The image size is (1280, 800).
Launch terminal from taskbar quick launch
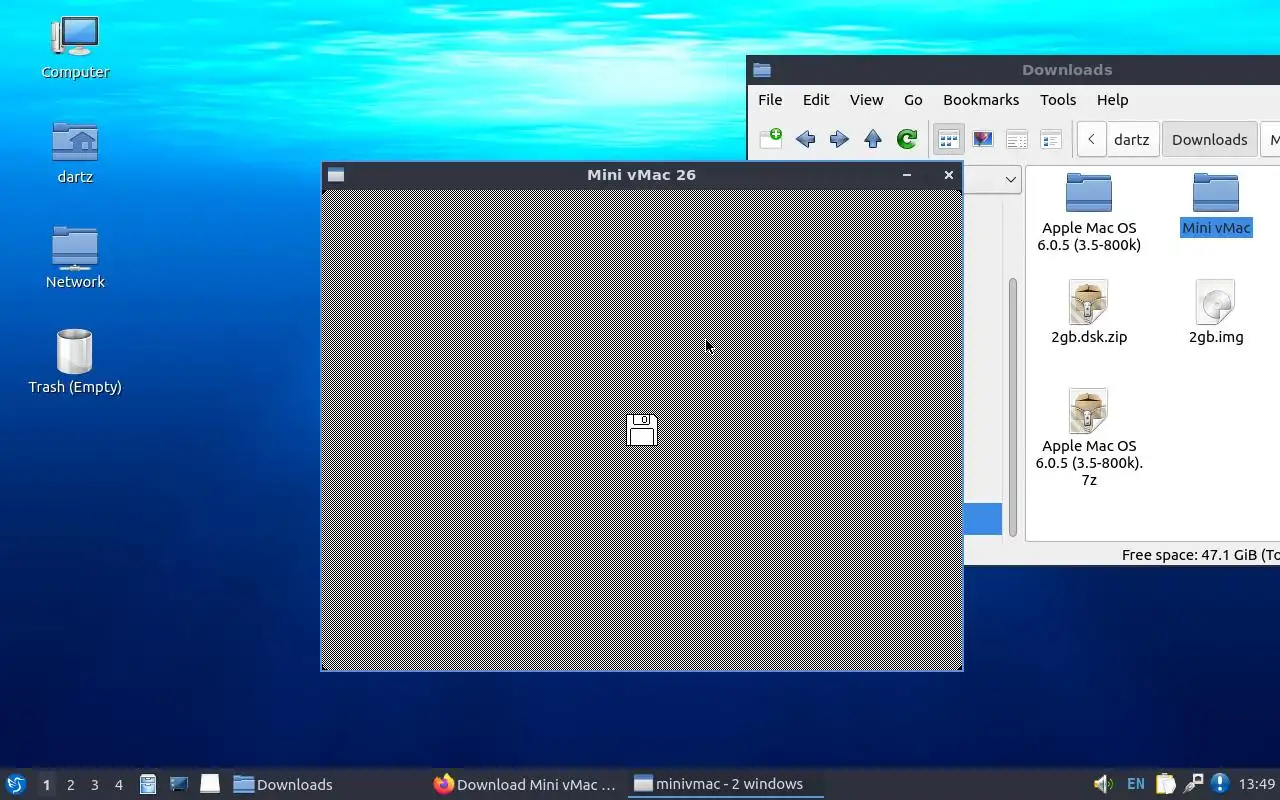pyautogui.click(x=179, y=784)
